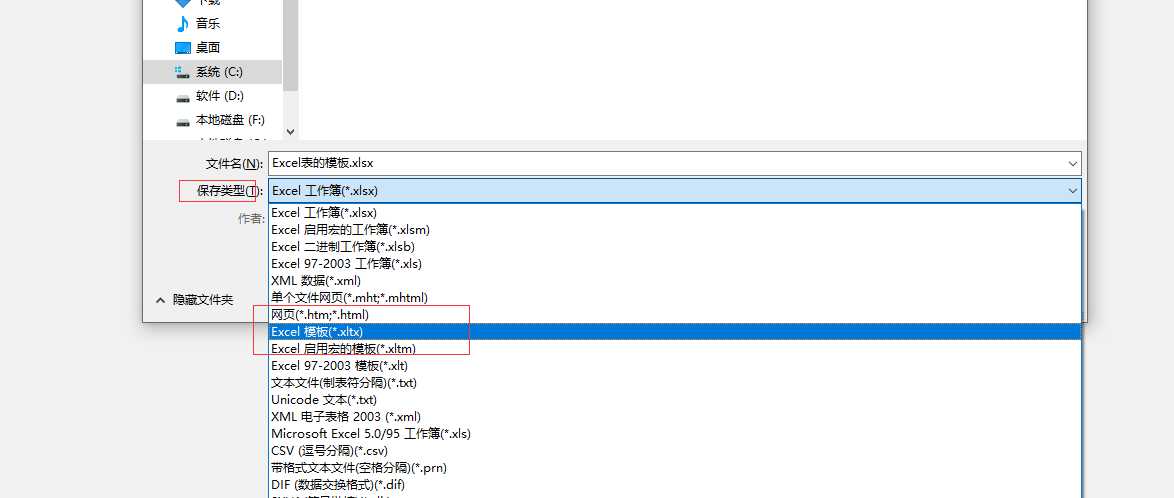Click the system drive icon for C:

pyautogui.click(x=183, y=72)
